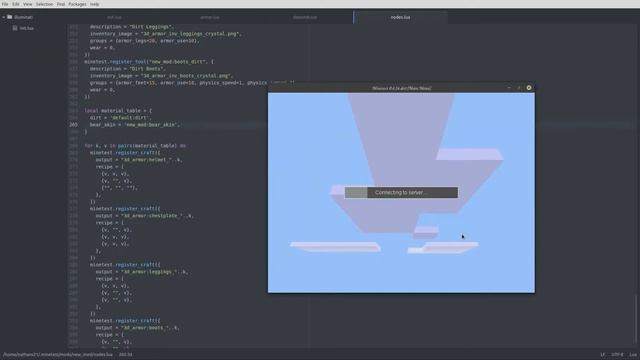The height and width of the screenshot is (360, 640).
Task: Click the Minetest window title bar
Action: 401,88
